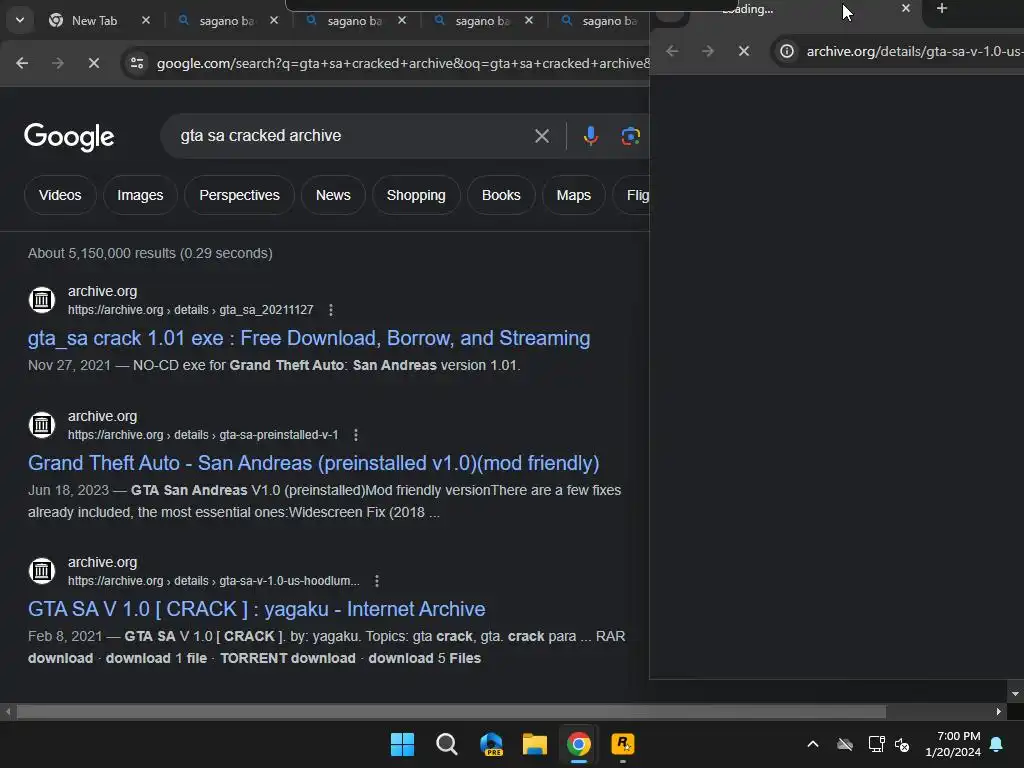Select the third sagano ba tab
Screen dimensions: 1024x768
click(483, 21)
